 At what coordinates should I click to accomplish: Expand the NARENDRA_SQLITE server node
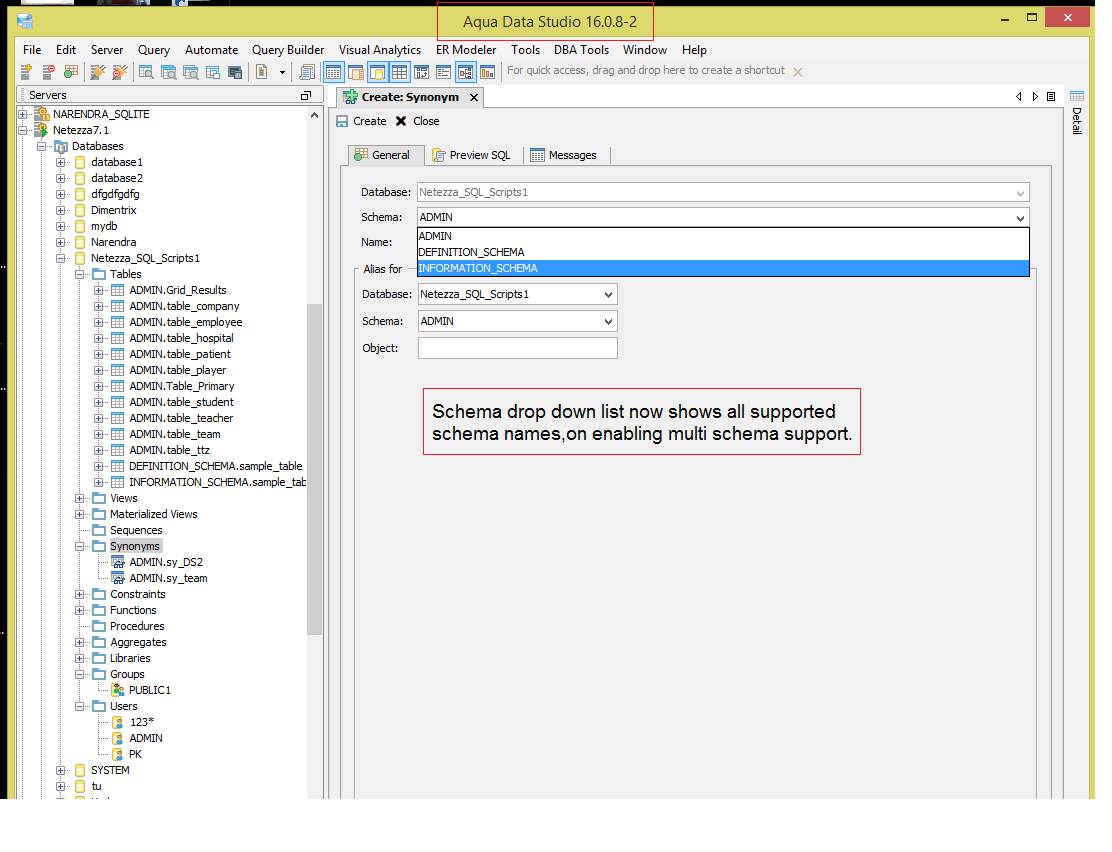[x=23, y=114]
